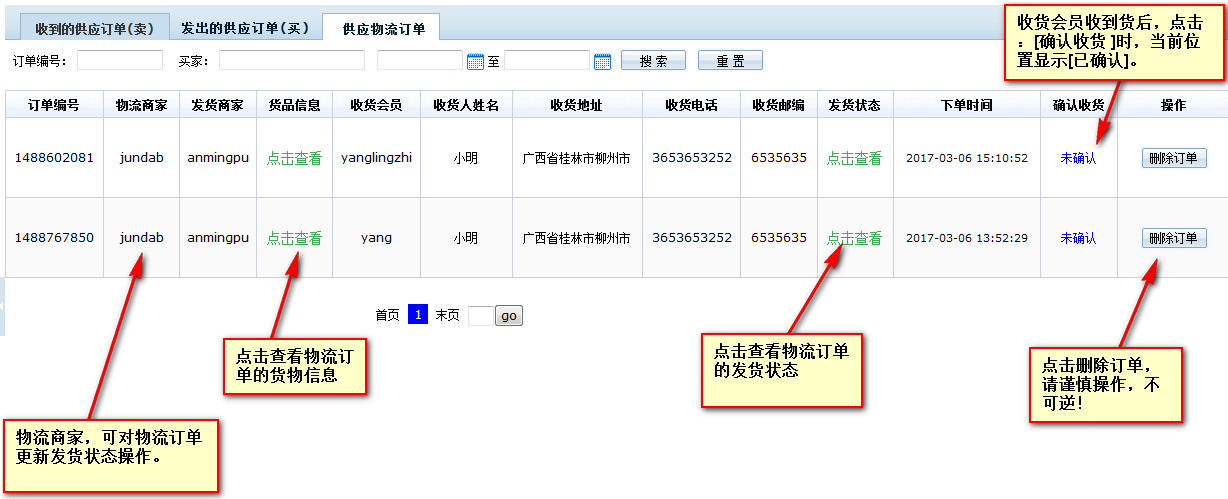Screen dimensions: 1228x499
Task: Open the end date calendar picker
Action: 602,62
